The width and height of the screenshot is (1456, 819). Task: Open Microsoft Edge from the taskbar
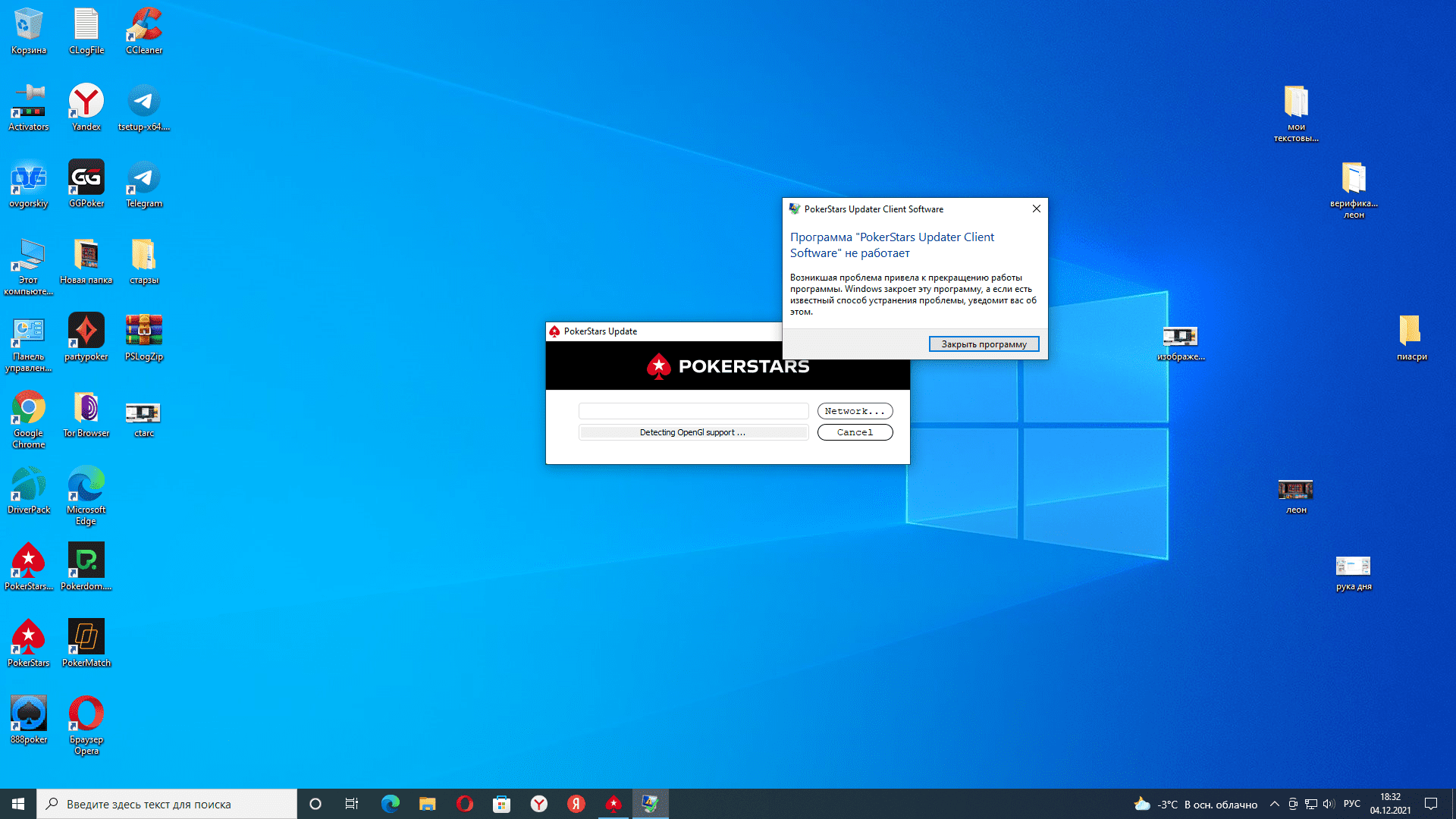(x=390, y=804)
